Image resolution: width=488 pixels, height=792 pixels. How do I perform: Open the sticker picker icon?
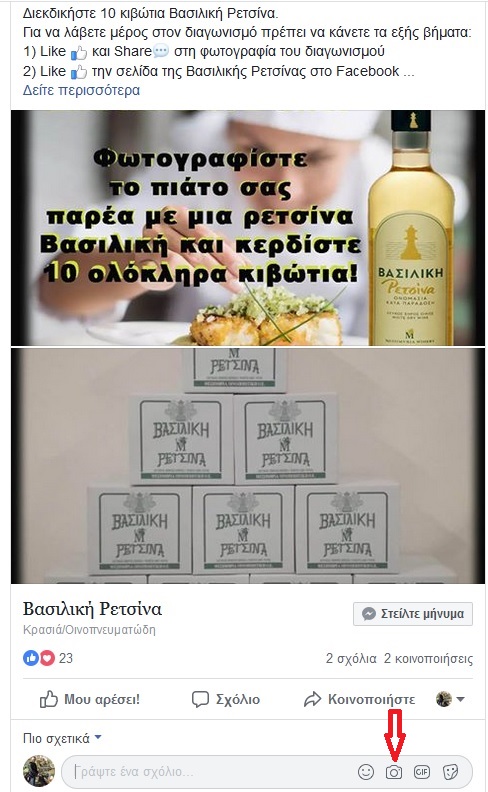[x=450, y=772]
